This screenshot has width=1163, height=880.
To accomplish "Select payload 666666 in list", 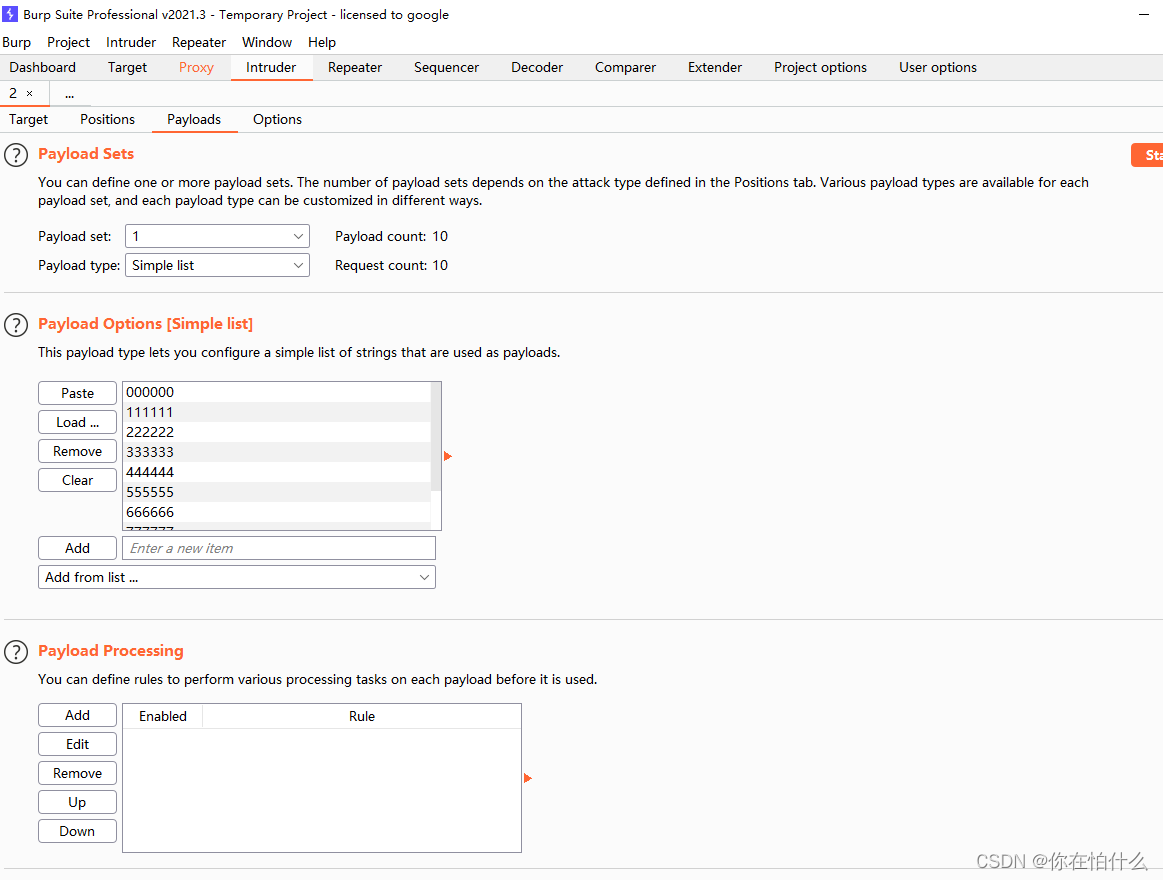I will coord(277,512).
